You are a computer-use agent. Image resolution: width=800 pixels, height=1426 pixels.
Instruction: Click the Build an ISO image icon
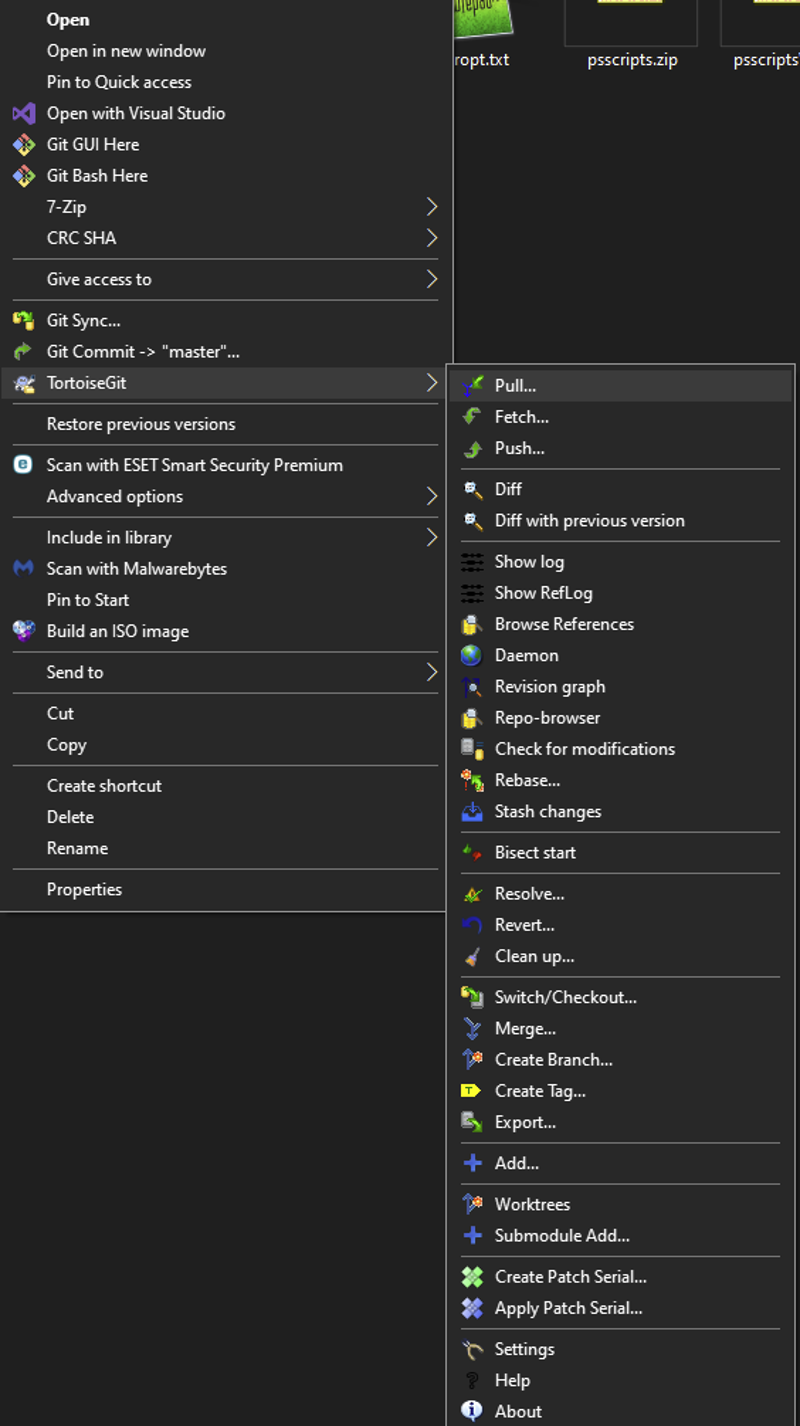(x=24, y=631)
